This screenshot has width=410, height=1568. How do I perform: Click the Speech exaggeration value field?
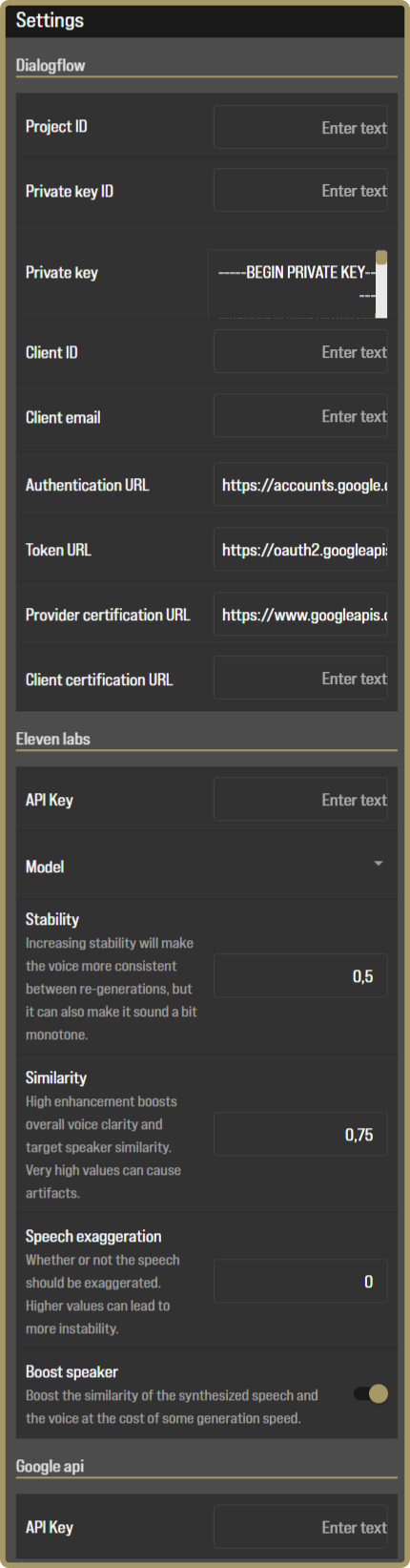point(300,1282)
